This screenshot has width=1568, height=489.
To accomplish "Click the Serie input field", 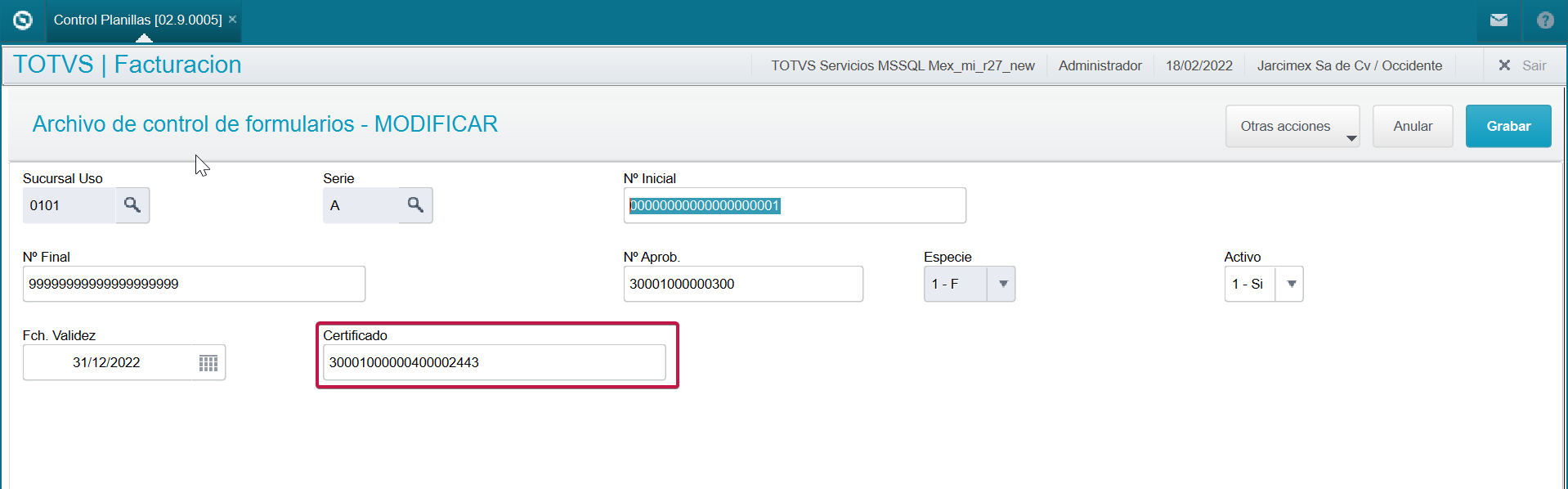I will point(361,205).
